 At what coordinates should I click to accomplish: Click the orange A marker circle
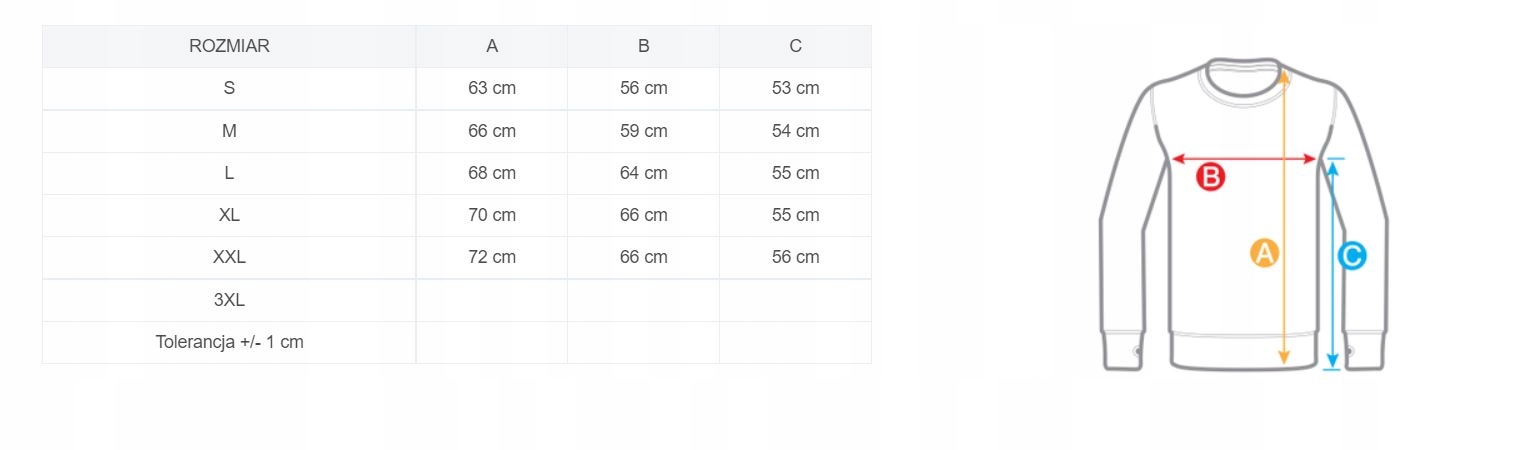point(1264,253)
